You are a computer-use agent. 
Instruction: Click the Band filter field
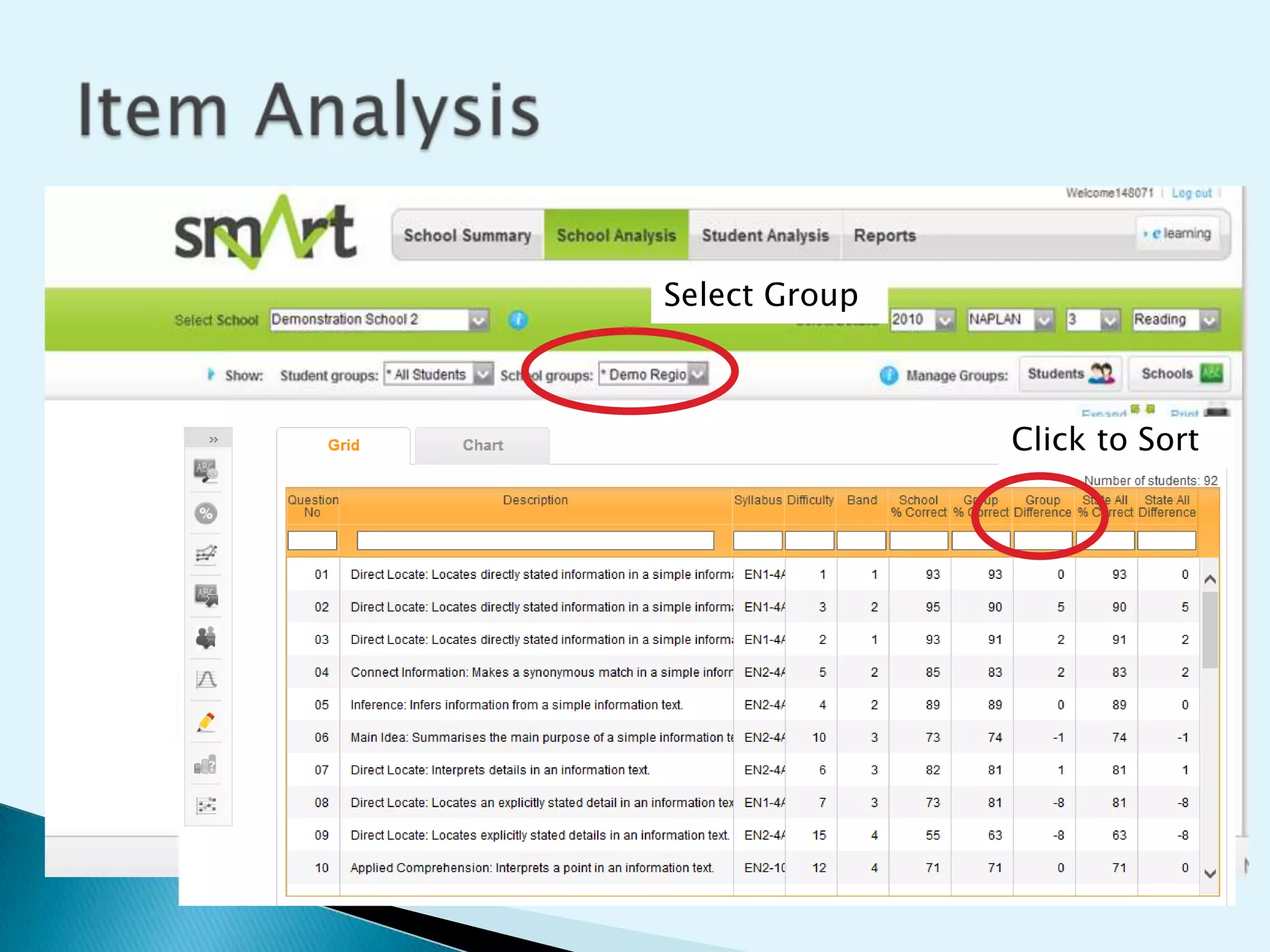[x=861, y=540]
